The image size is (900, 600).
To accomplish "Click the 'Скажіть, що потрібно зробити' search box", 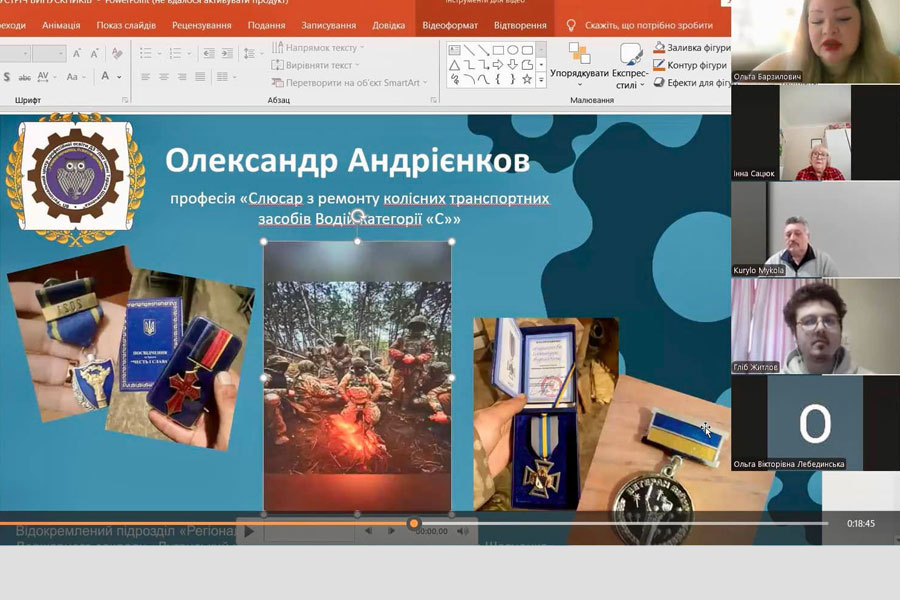I will [640, 25].
